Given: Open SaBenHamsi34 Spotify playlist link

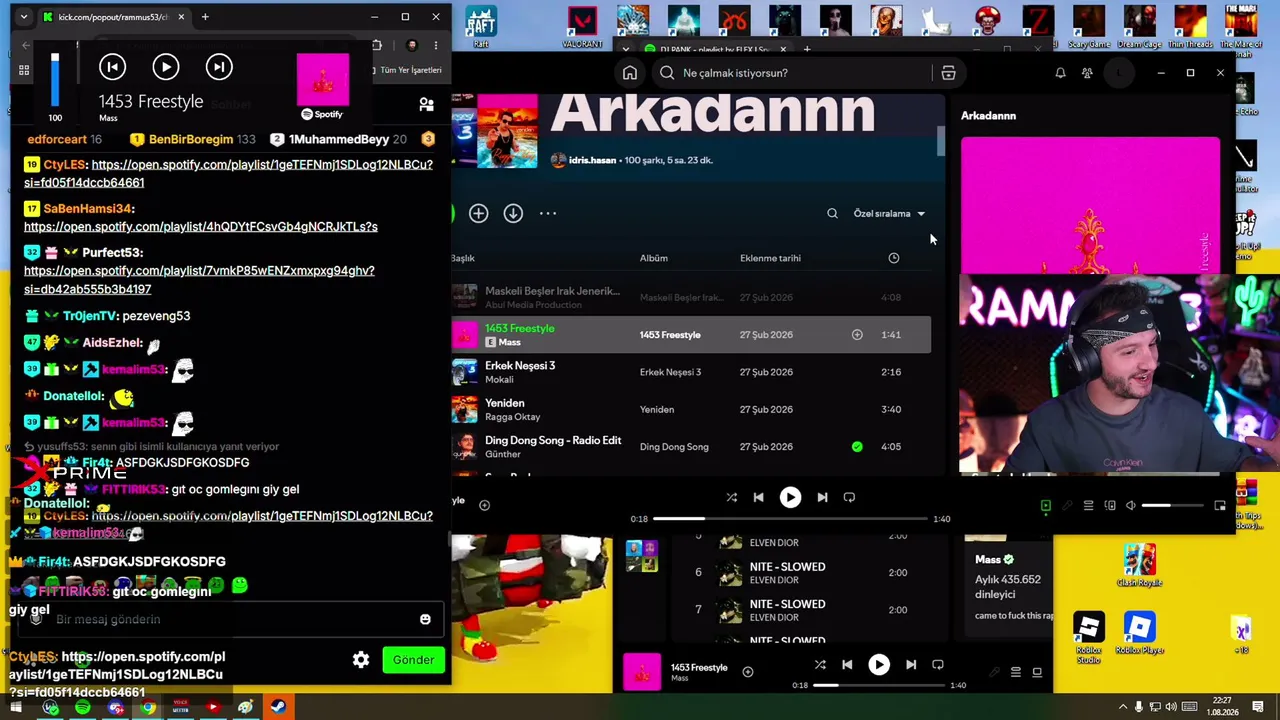Looking at the screenshot, I should [201, 227].
